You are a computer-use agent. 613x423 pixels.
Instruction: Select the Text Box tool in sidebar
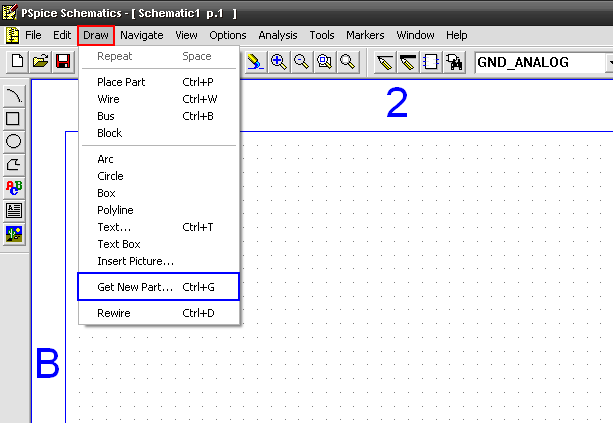[14, 211]
